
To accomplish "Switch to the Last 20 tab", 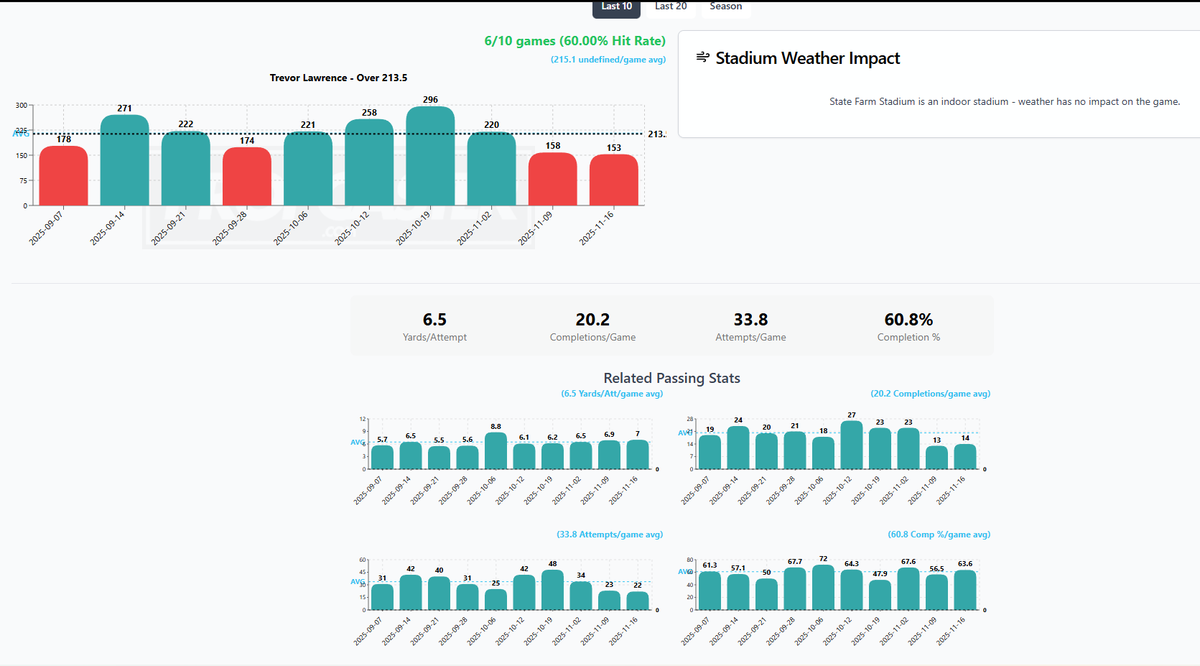I will 670,7.
